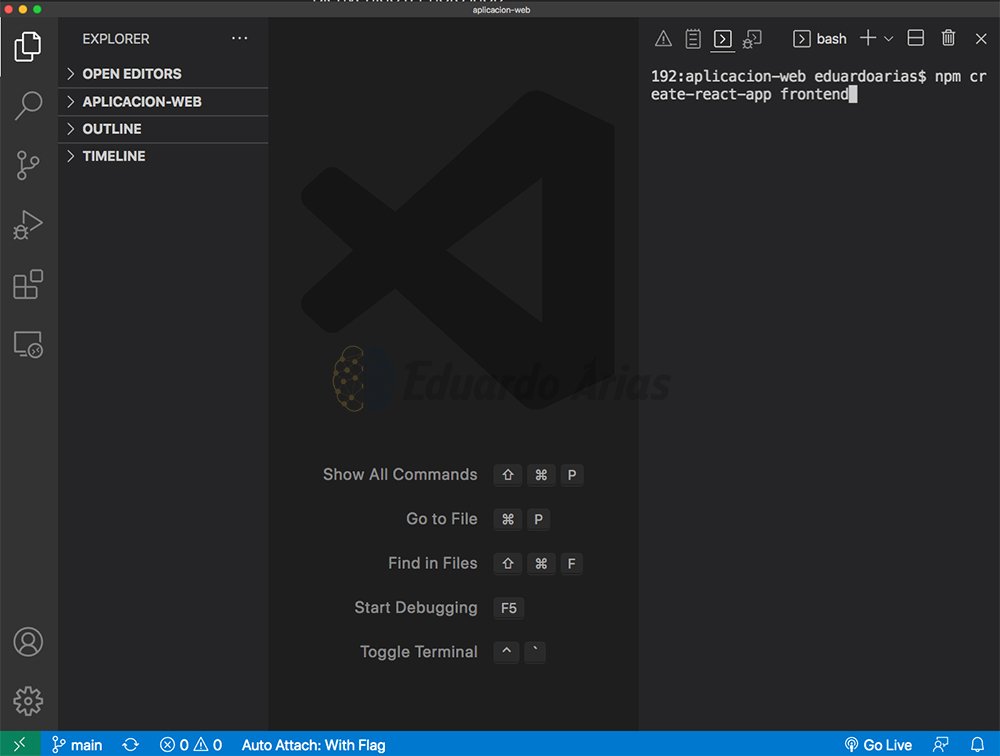Open problems count in status bar
1000x756 pixels.
click(191, 745)
